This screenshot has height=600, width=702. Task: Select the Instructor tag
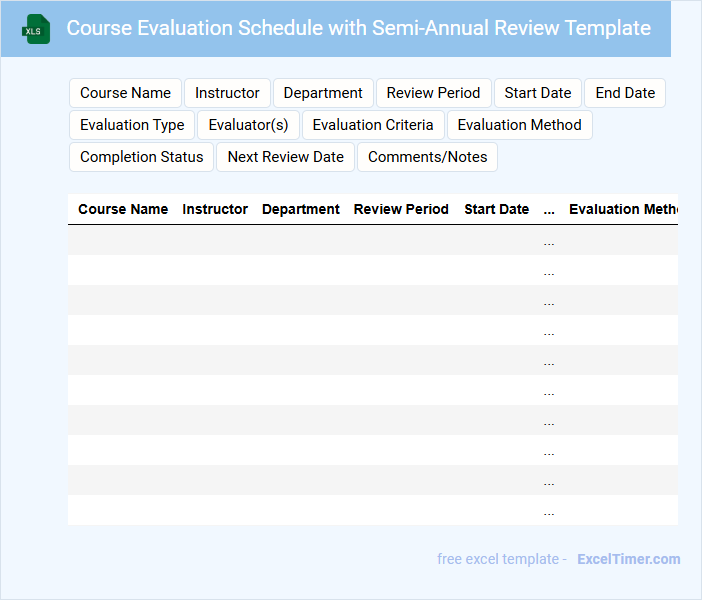(227, 93)
